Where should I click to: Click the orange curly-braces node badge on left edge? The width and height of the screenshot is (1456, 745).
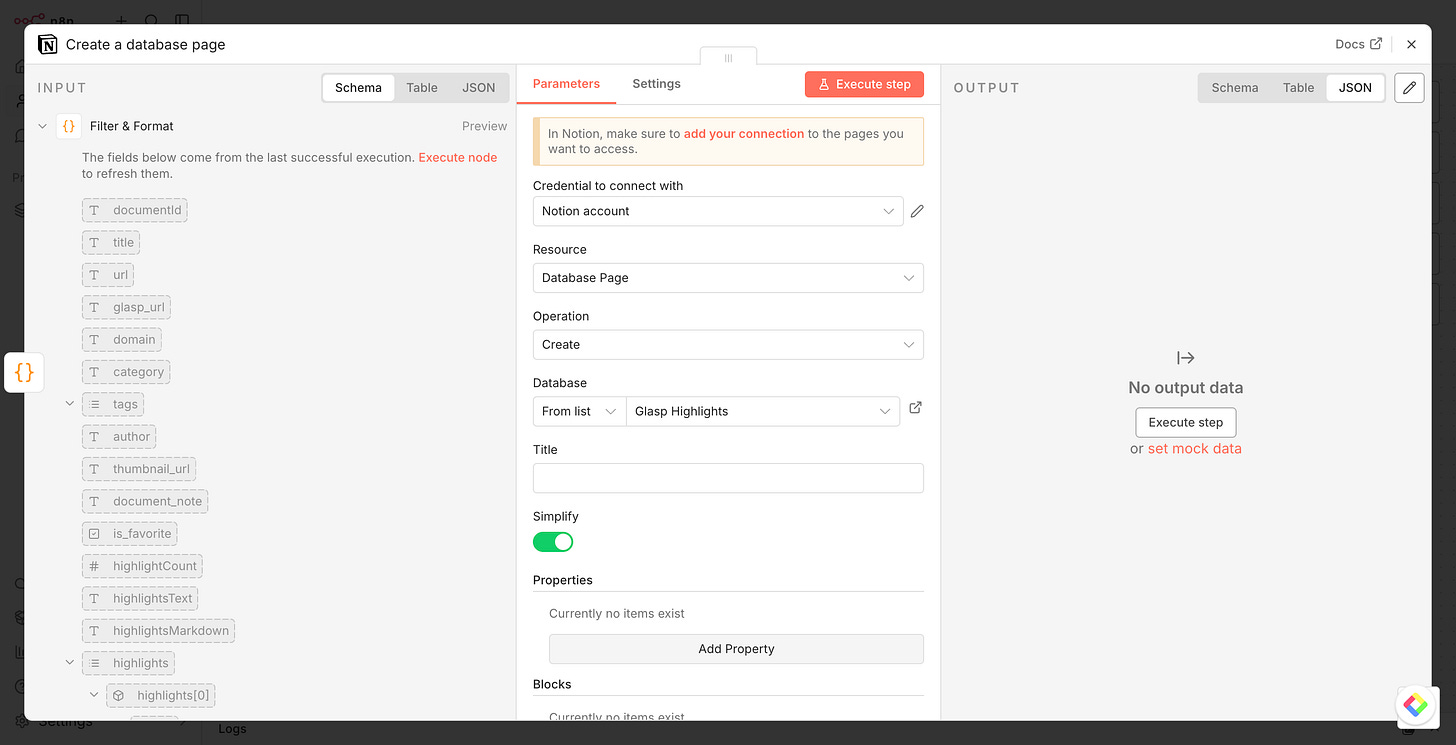(x=24, y=372)
